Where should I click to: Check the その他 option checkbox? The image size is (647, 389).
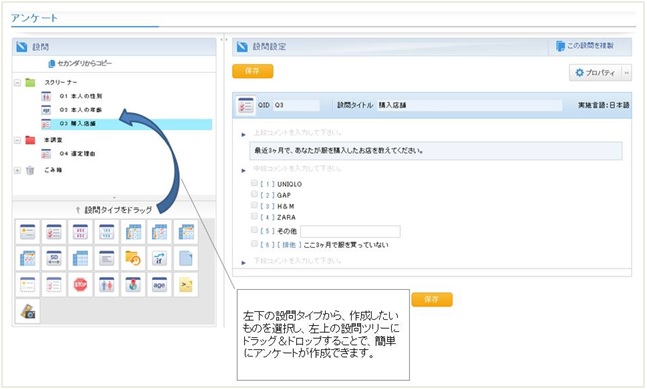point(254,230)
